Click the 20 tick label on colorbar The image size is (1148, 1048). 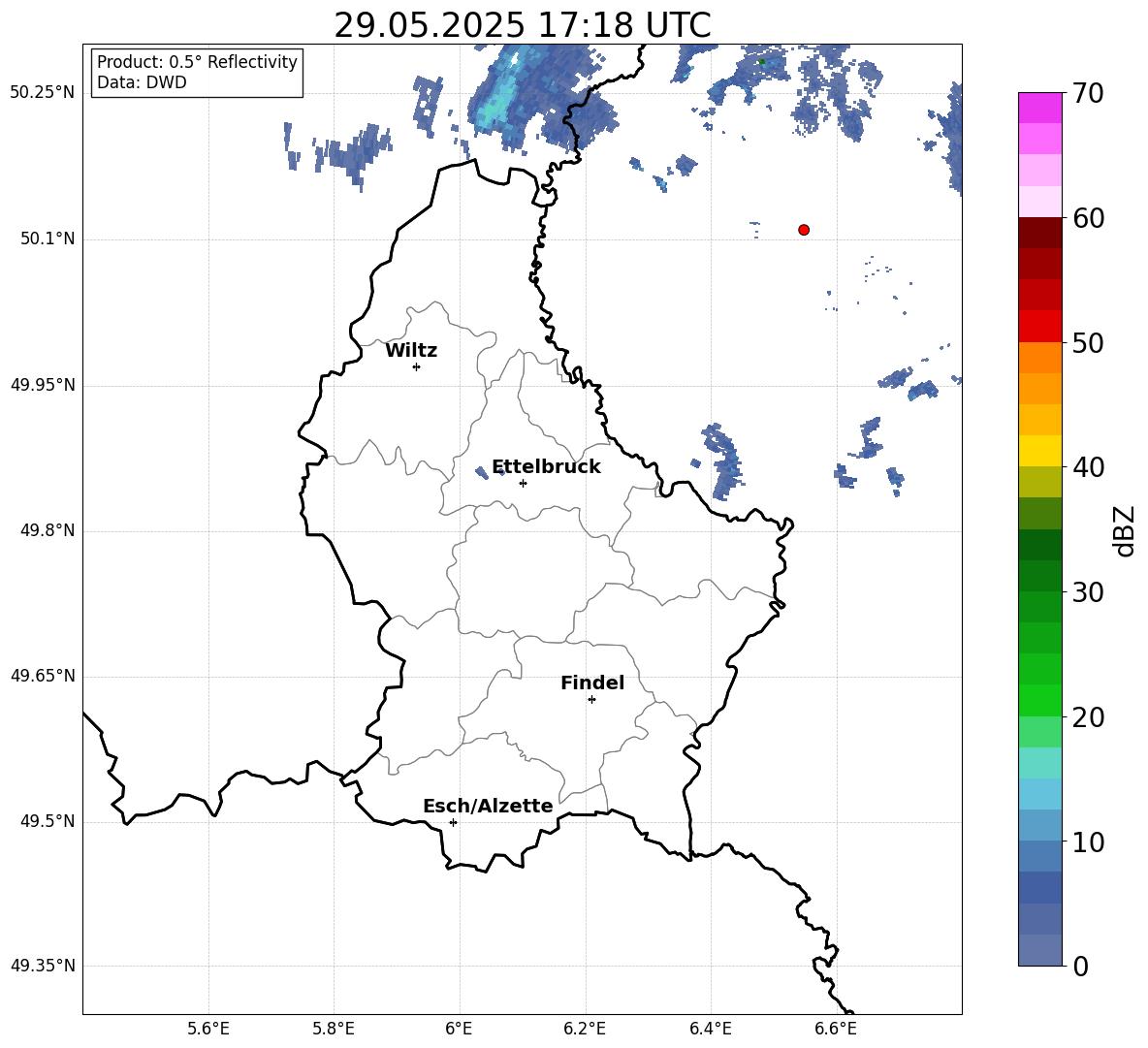1089,717
